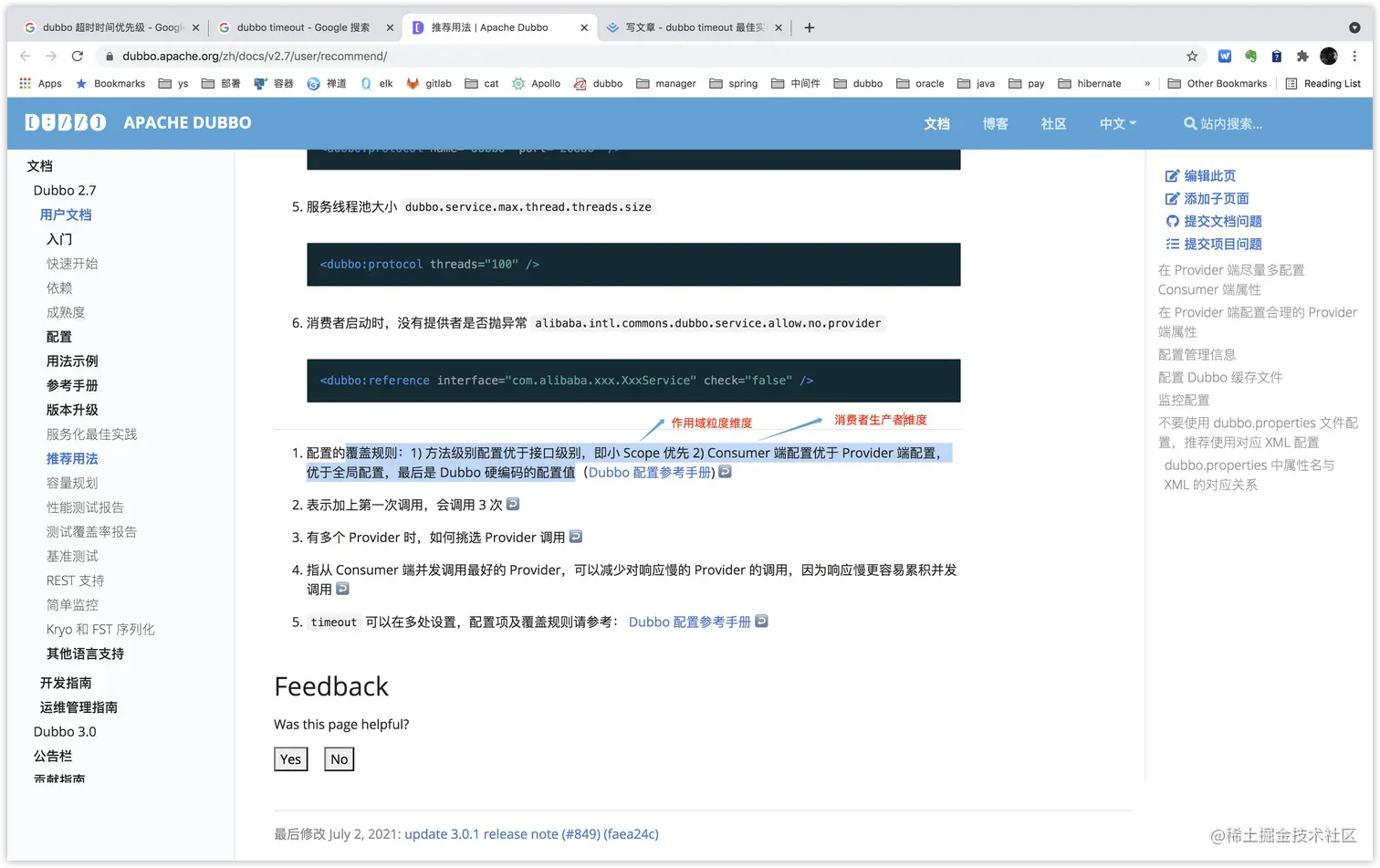Screen dimensions: 1380x868
Task: Jump to 配置 Dubbo 缓存文件 outline entry
Action: tap(1220, 377)
